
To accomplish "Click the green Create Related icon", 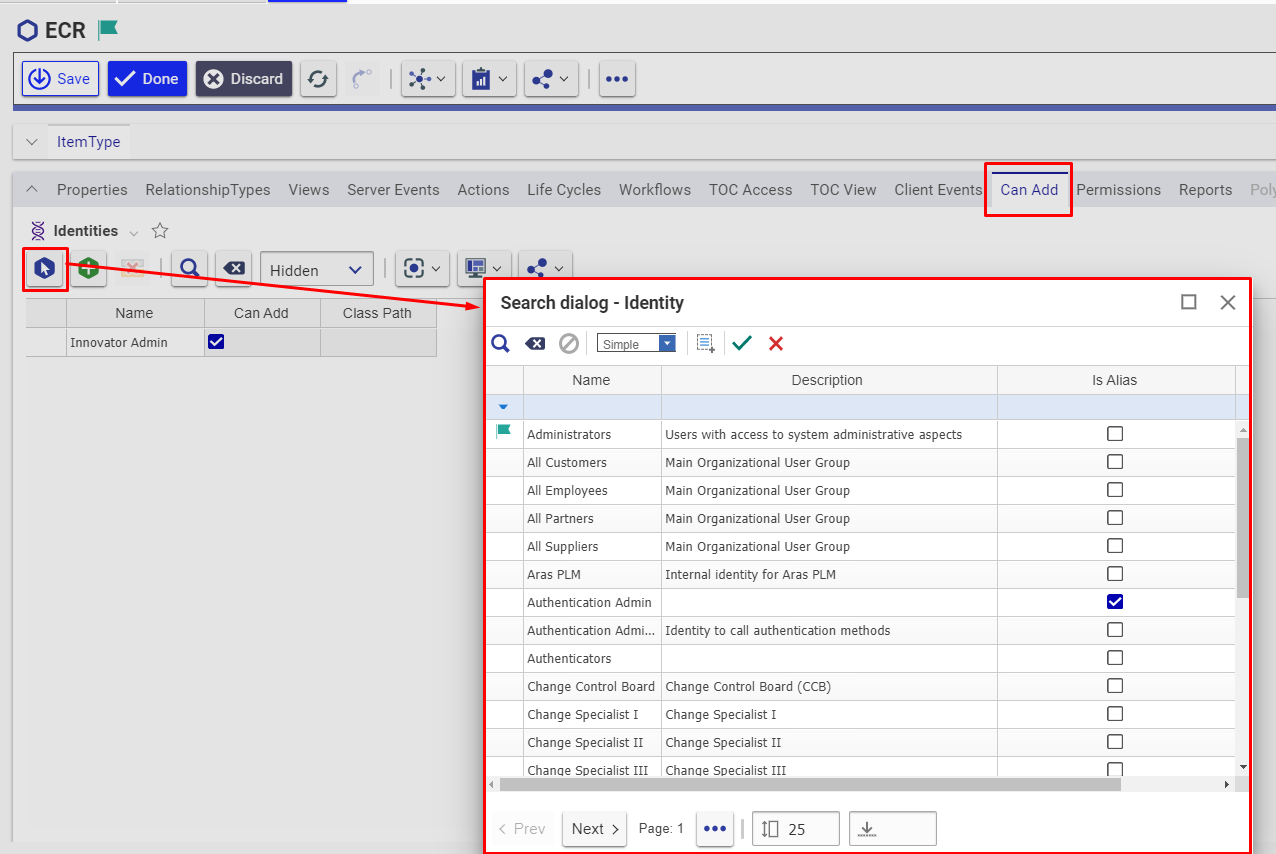I will pos(89,269).
